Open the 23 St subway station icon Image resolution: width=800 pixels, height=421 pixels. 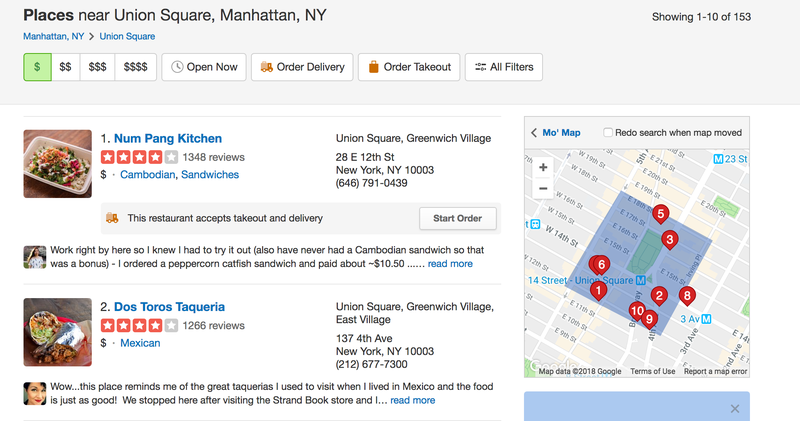718,159
